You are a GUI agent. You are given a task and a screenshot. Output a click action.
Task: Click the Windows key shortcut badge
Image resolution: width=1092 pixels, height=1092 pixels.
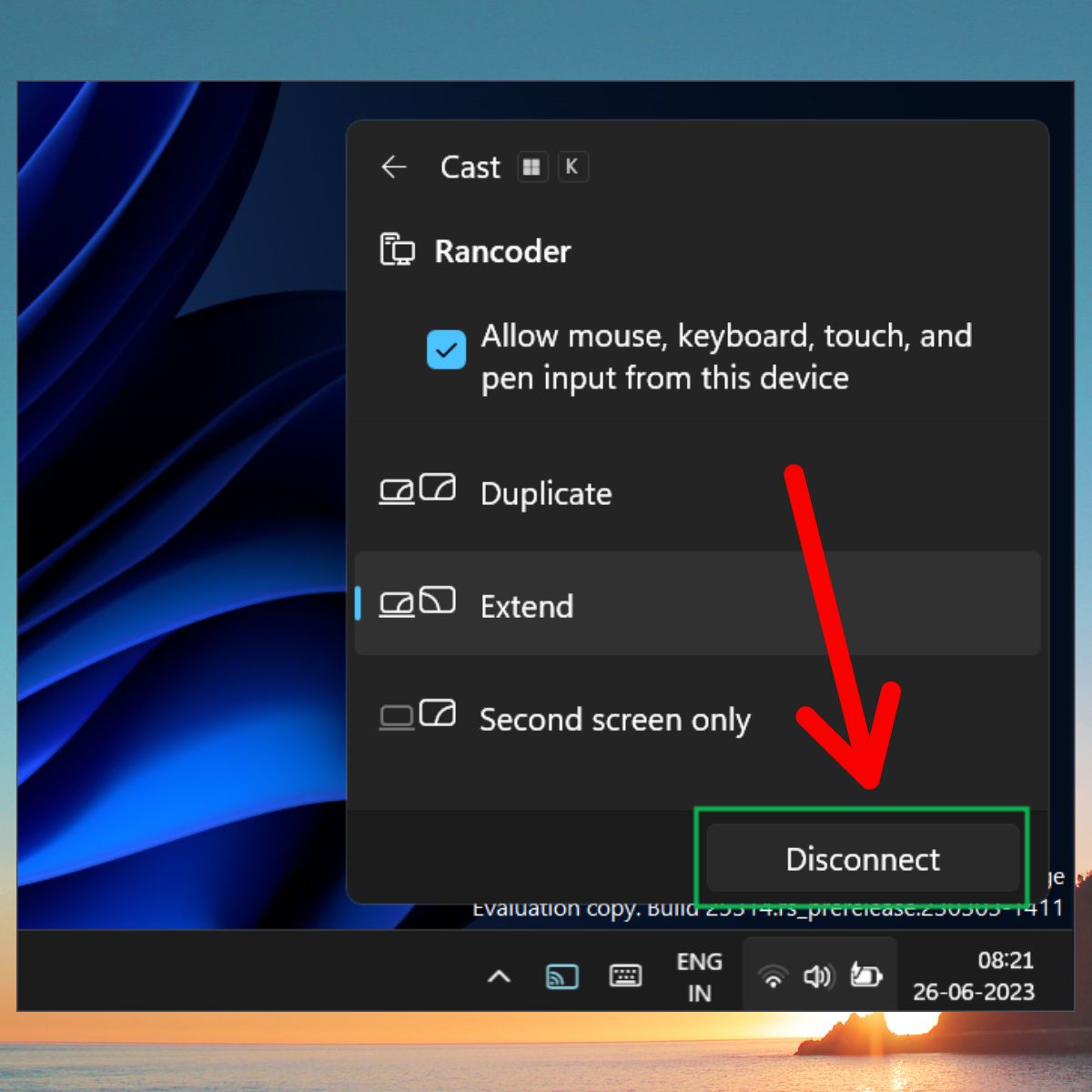(x=532, y=167)
